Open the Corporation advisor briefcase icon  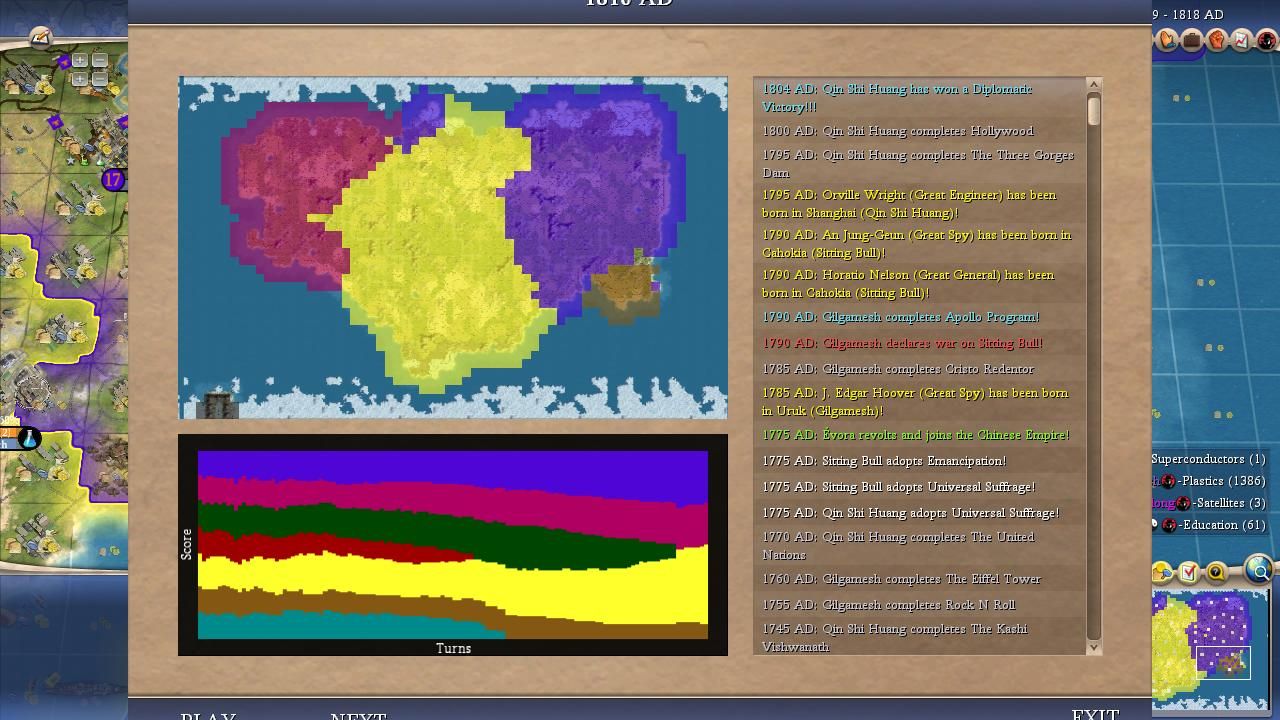[1192, 40]
